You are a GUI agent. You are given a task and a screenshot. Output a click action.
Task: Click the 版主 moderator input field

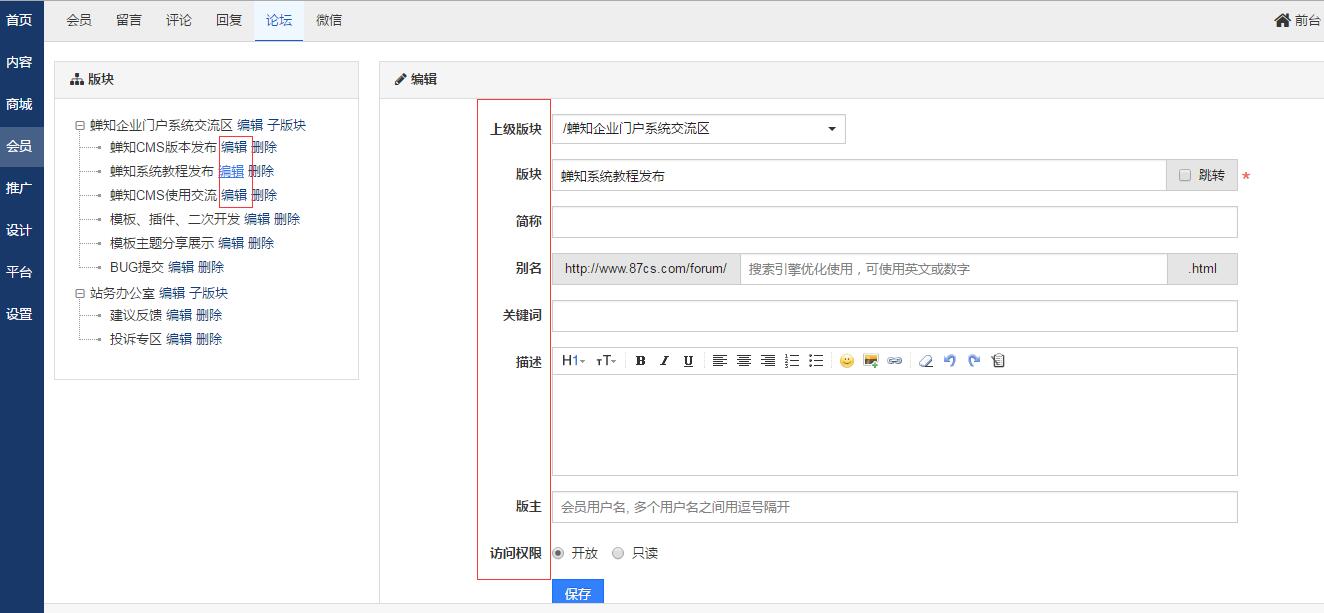tap(894, 507)
